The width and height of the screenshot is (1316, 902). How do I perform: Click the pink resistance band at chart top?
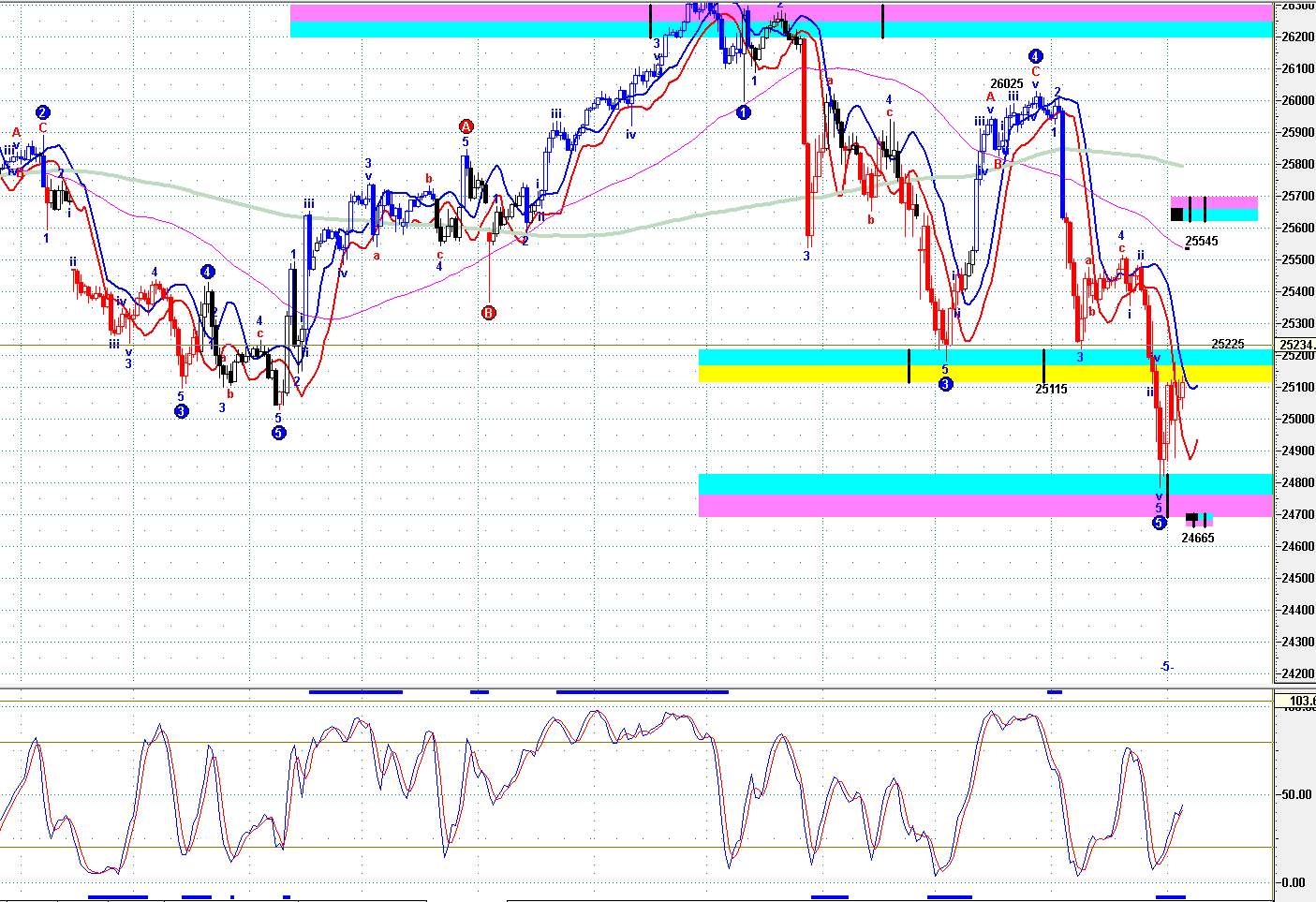[781, 13]
